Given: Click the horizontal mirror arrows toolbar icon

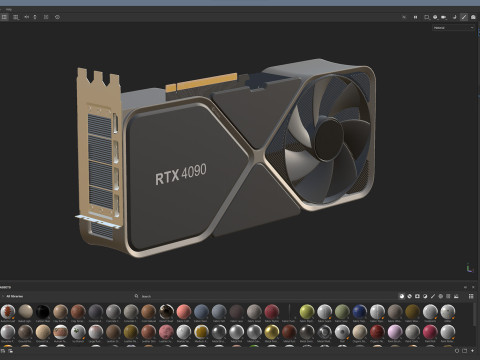Looking at the screenshot, I should tap(27, 17).
